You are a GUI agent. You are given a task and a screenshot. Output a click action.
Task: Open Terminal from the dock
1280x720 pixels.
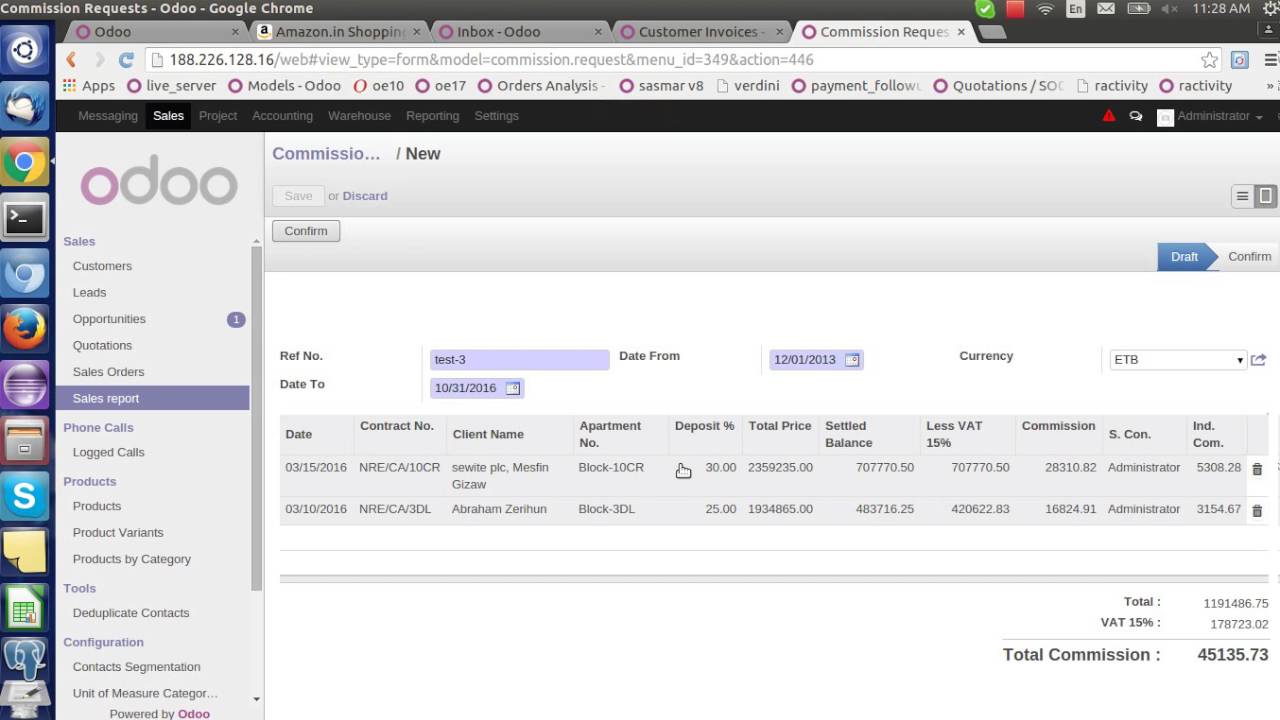[x=25, y=218]
